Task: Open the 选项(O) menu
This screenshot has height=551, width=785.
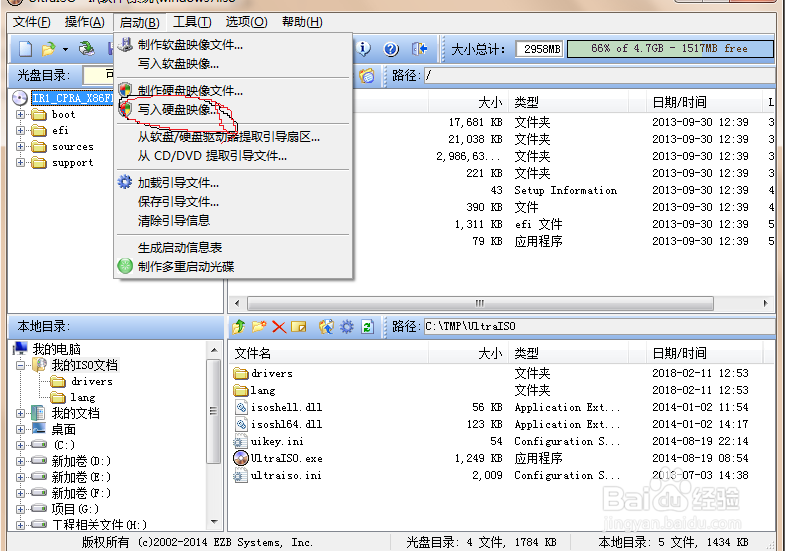Action: tap(246, 22)
